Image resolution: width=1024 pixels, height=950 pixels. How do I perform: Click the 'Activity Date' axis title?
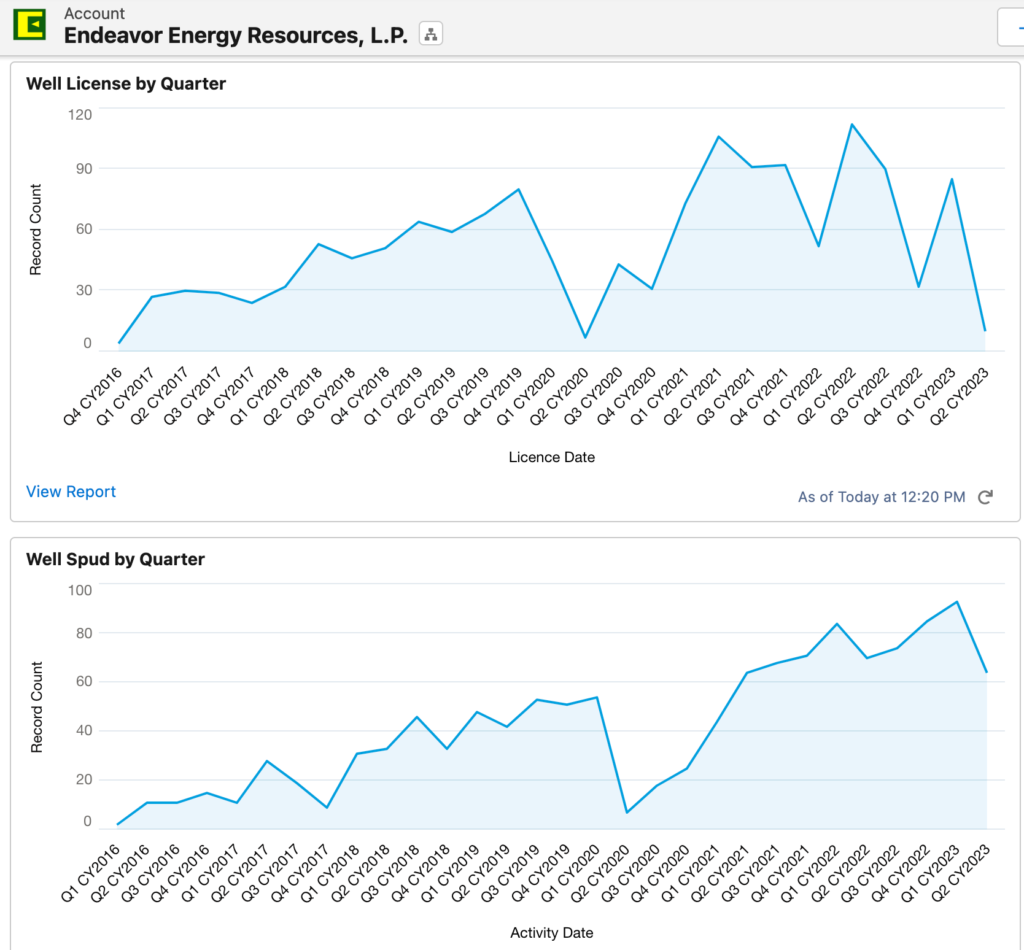pos(552,933)
